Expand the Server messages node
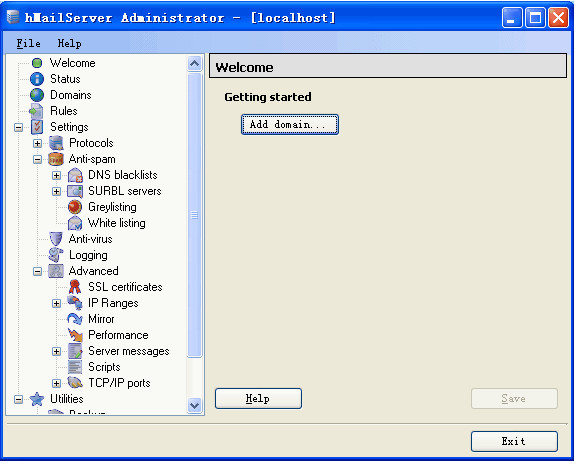 56,352
